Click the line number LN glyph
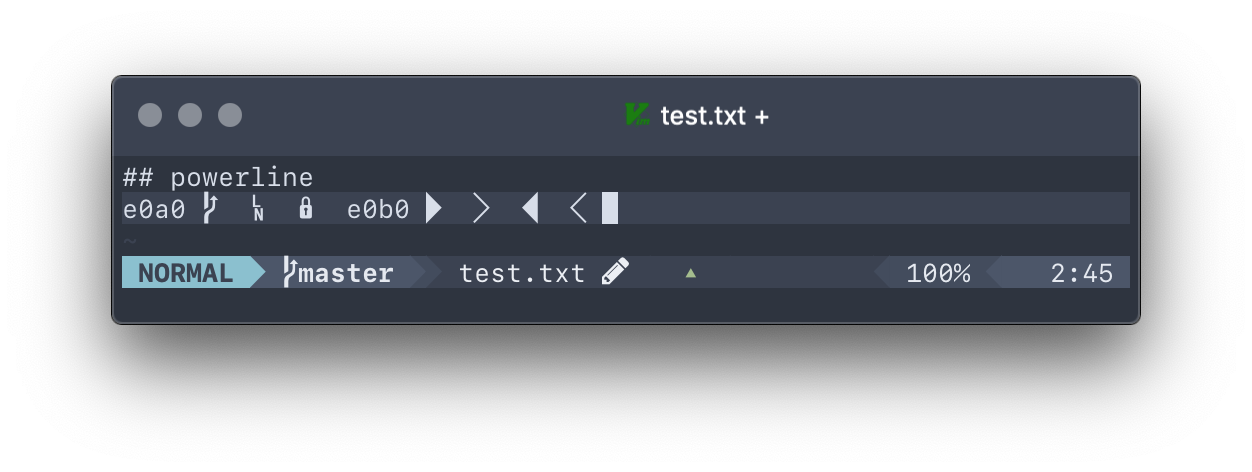Screen dimensions: 1252x472 258,209
